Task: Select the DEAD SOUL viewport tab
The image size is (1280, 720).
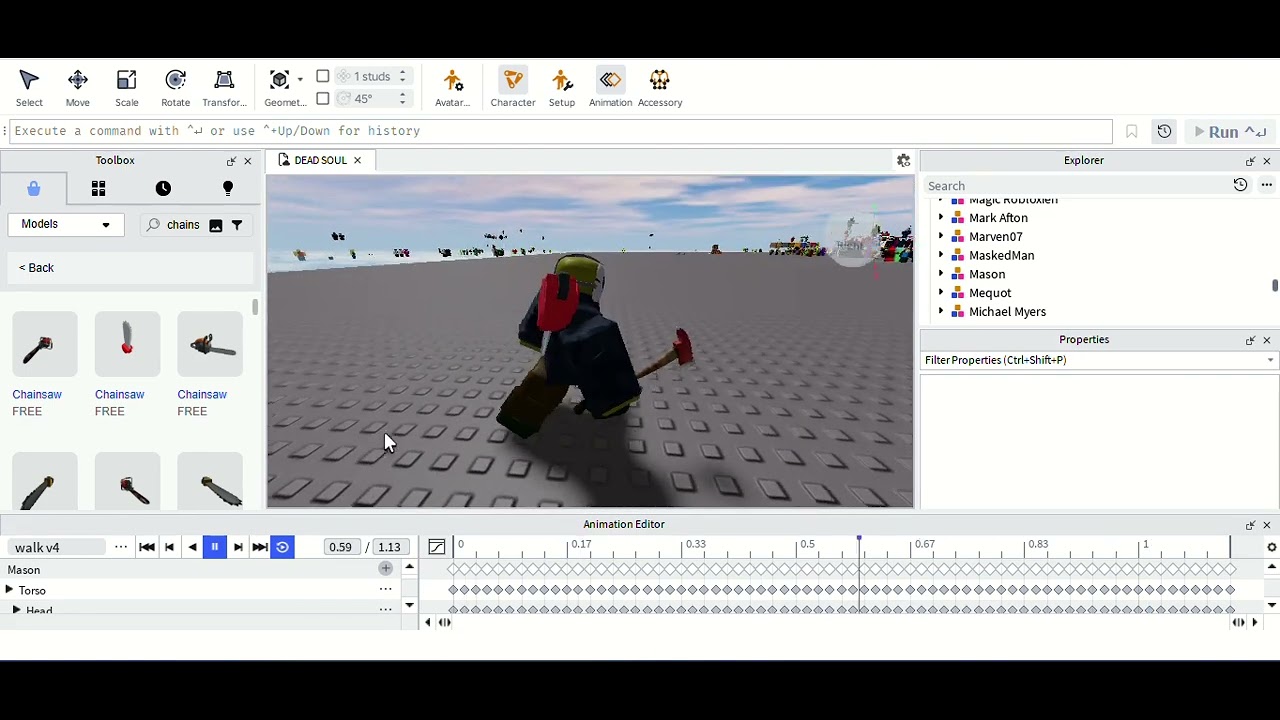Action: point(319,160)
